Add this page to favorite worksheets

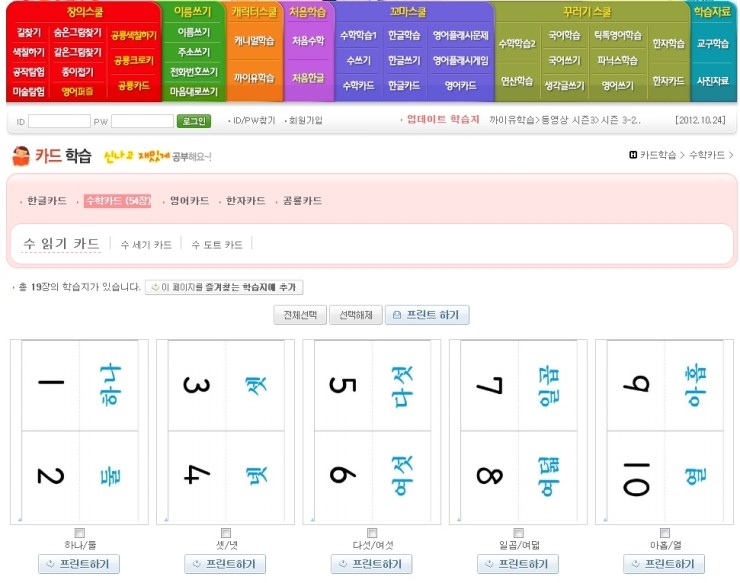pos(224,287)
